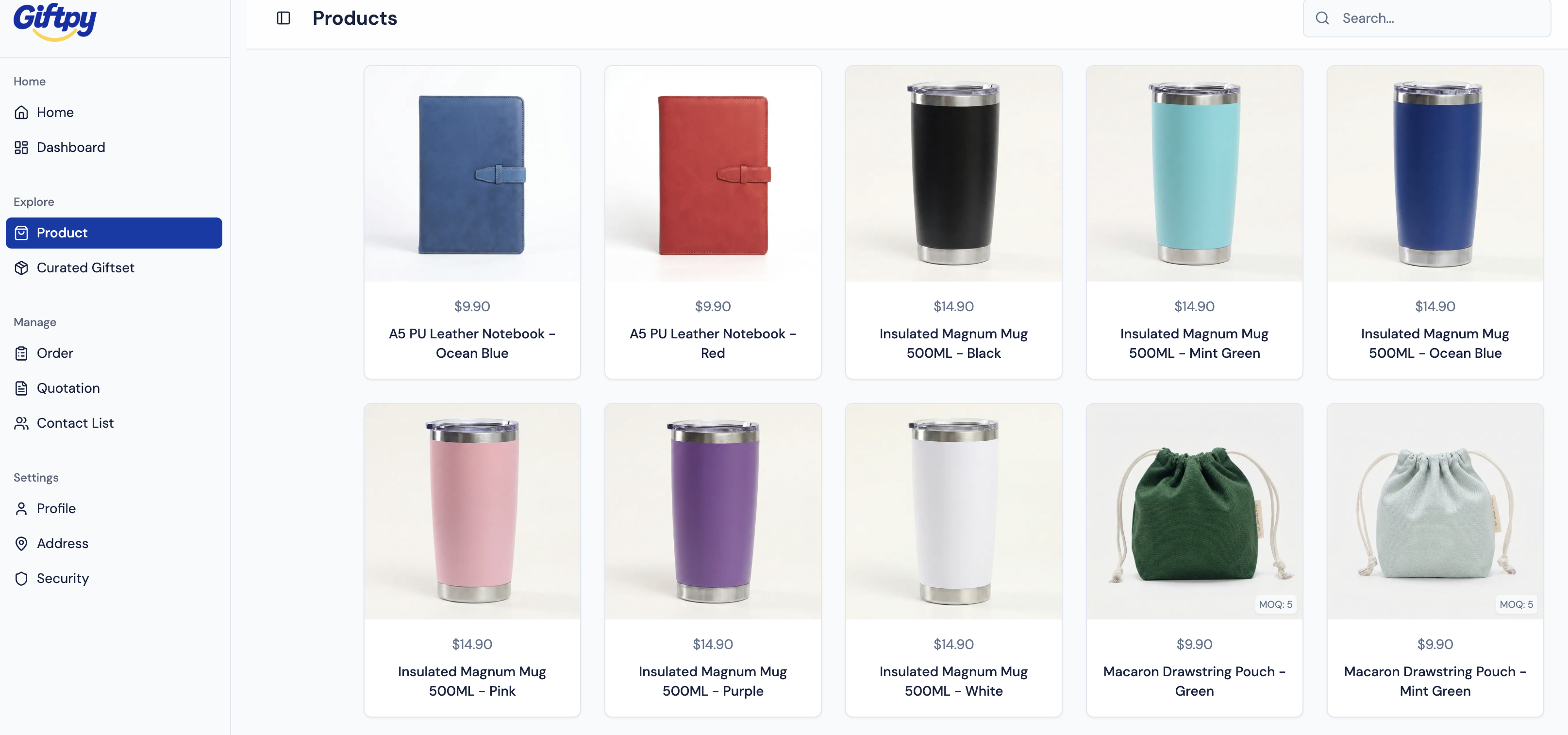The width and height of the screenshot is (1568, 735).
Task: Click the Giftpy logo
Action: point(55,21)
